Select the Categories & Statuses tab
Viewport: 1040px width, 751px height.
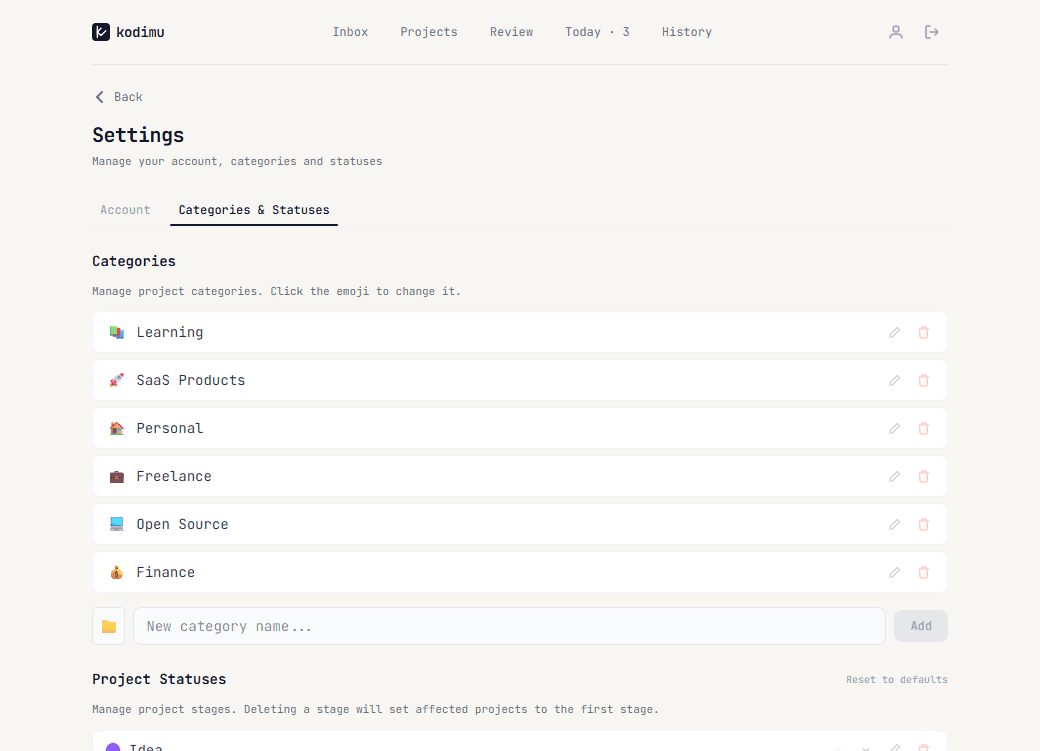[x=254, y=210]
